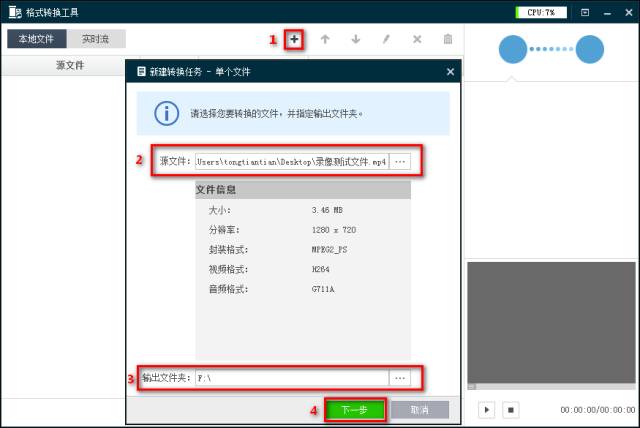The image size is (640, 428).
Task: Browse for source file with ellipsis button
Action: 400,161
